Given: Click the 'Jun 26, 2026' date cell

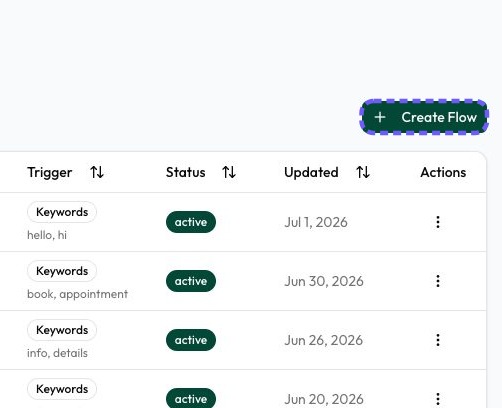Looking at the screenshot, I should pyautogui.click(x=324, y=340).
